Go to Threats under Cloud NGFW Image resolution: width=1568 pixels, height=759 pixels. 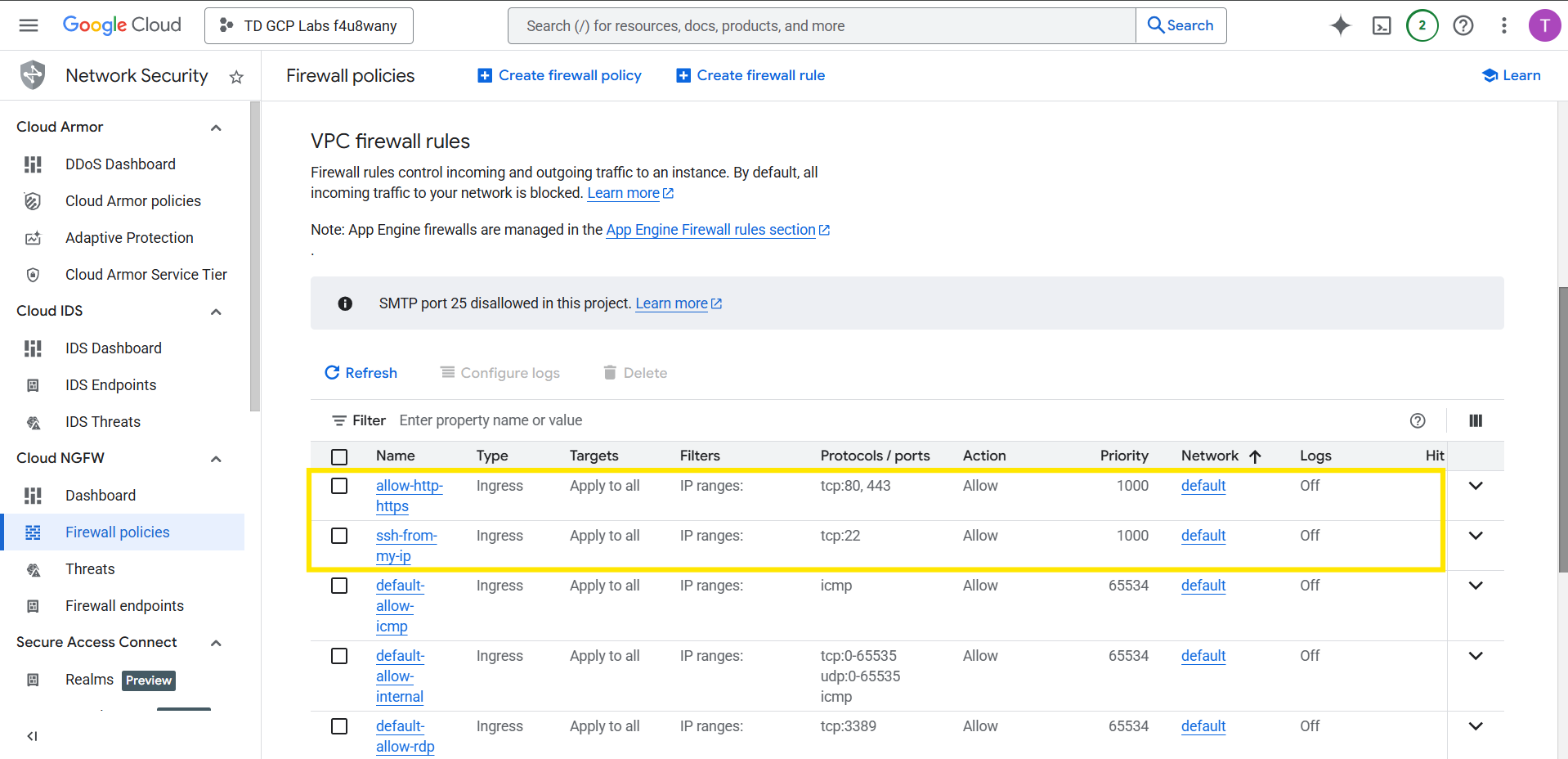click(90, 569)
